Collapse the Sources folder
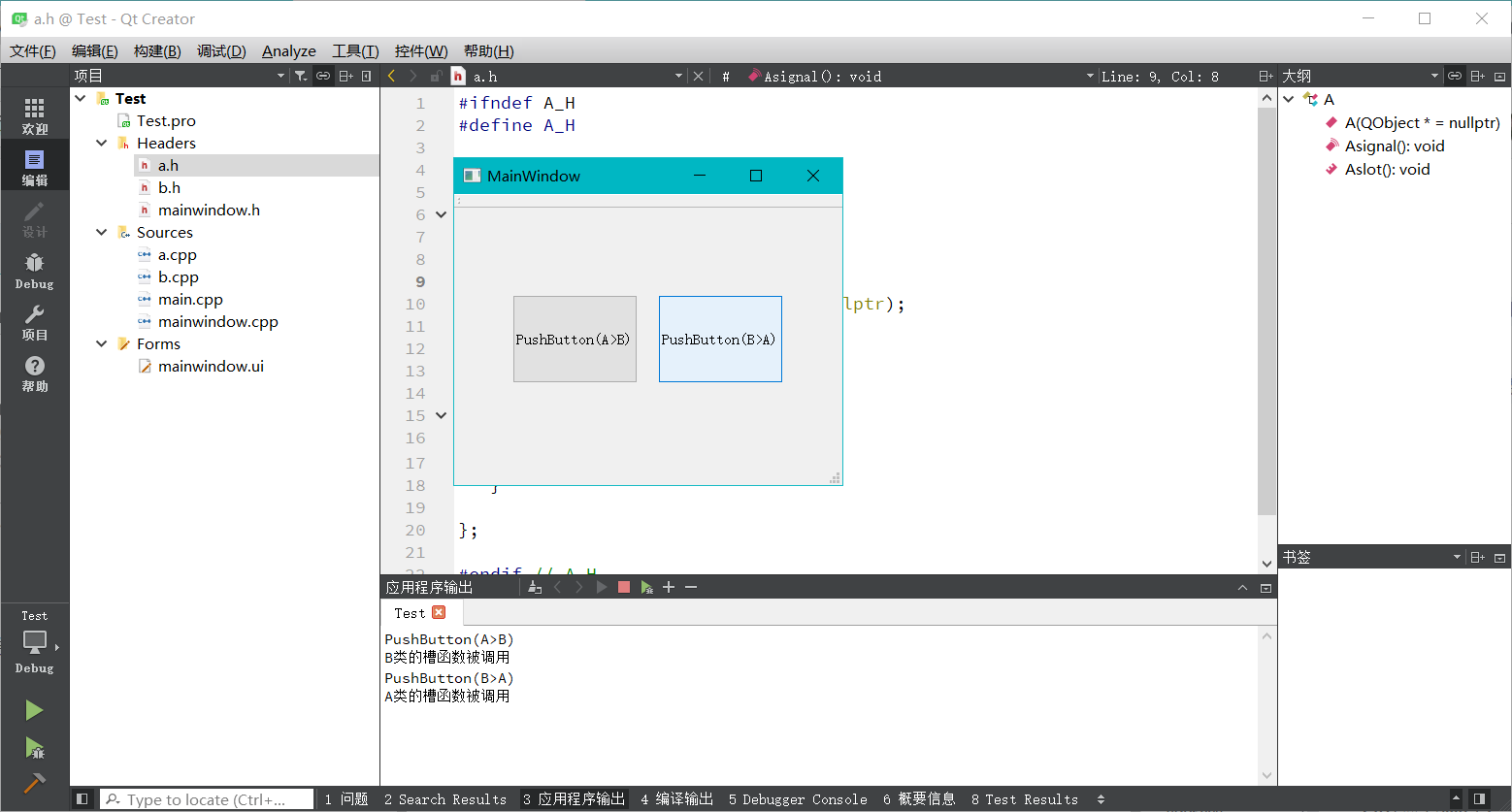1512x812 pixels. coord(102,232)
